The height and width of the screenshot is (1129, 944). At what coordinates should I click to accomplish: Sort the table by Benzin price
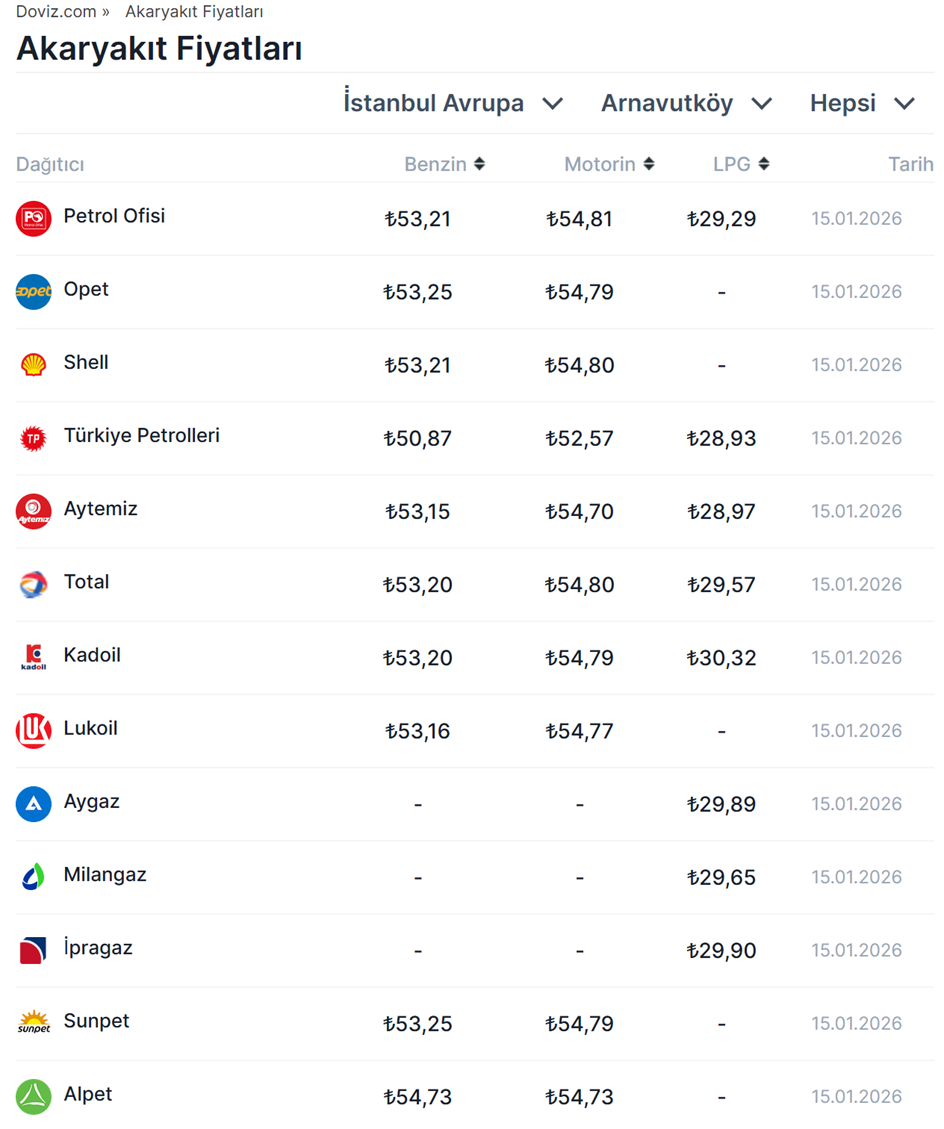pos(444,164)
